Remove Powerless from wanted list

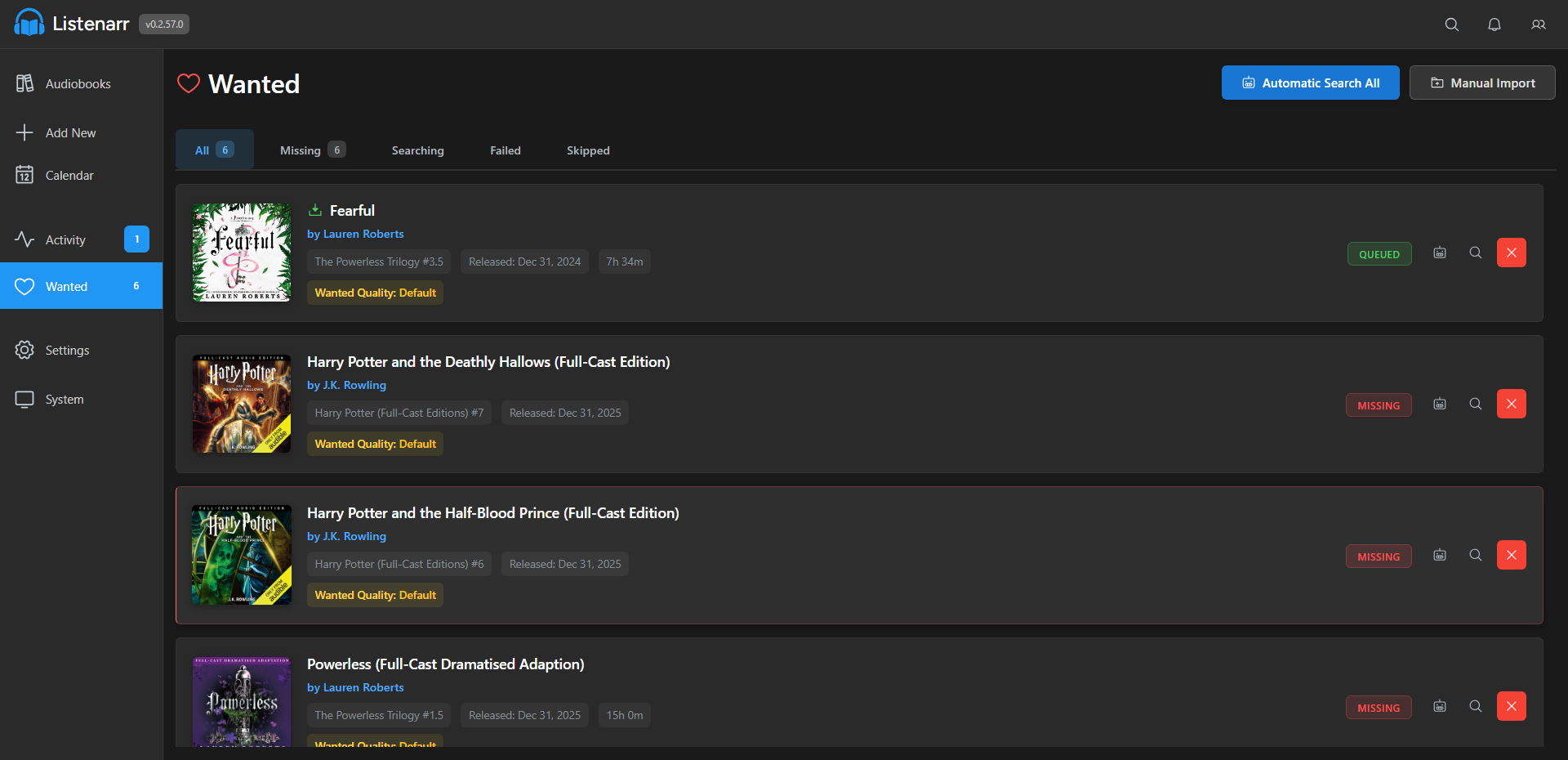tap(1512, 706)
